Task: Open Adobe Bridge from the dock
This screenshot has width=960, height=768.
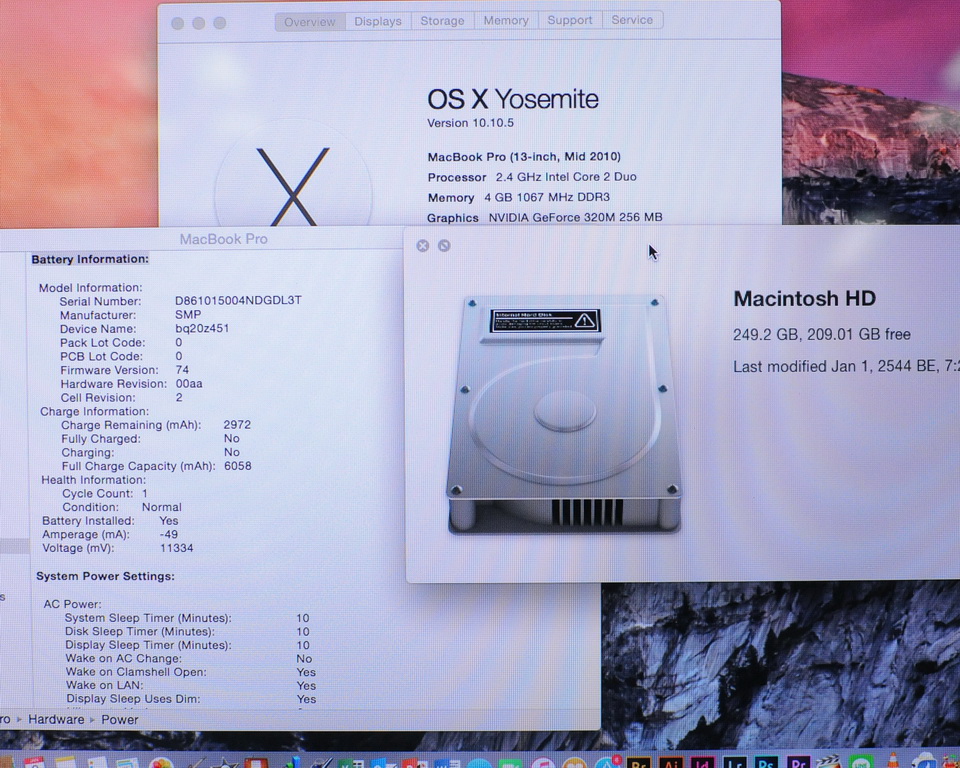Action: click(x=639, y=762)
